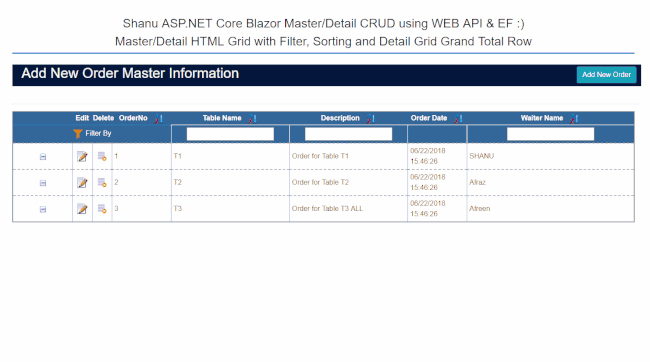650x362 pixels.
Task: Click 'Add New Order Master Information' heading
Action: (x=130, y=73)
